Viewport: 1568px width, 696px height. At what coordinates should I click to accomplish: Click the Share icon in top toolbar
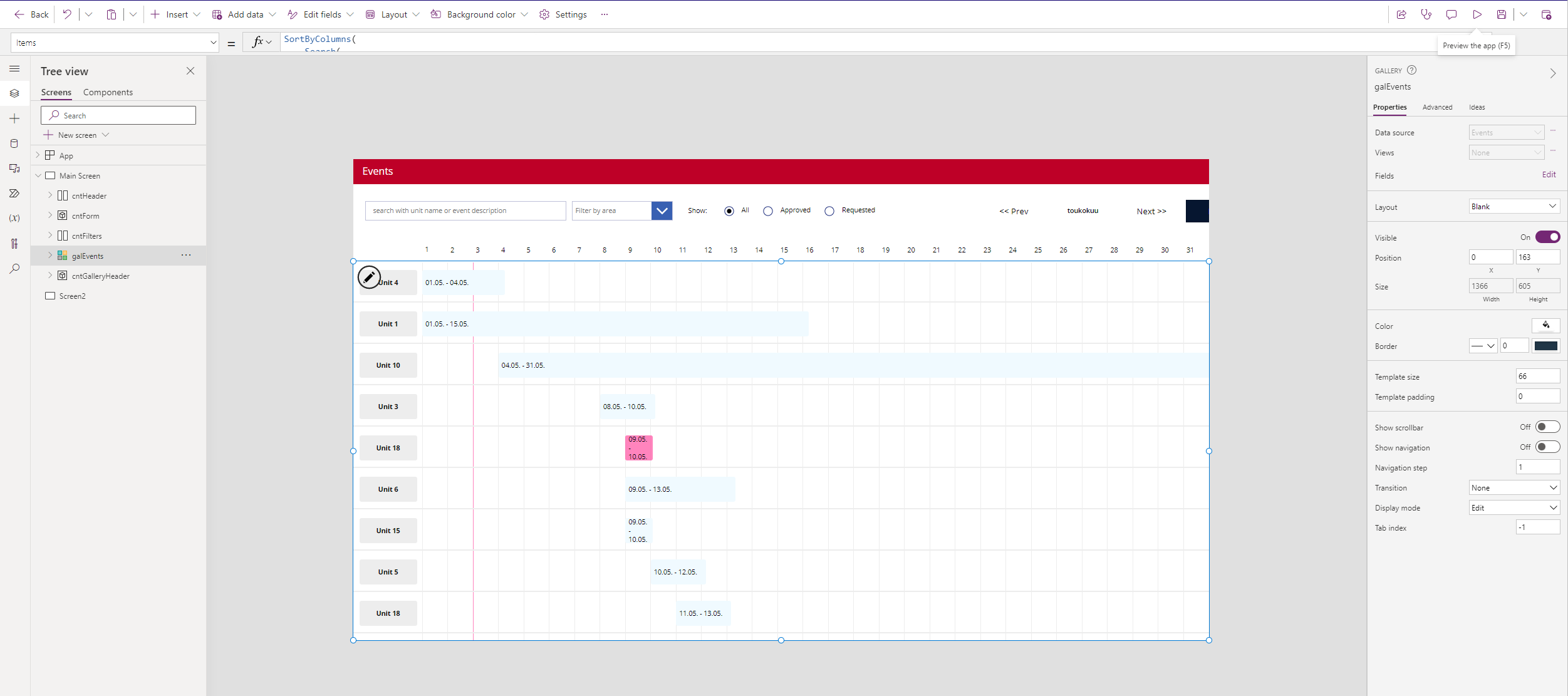tap(1401, 14)
